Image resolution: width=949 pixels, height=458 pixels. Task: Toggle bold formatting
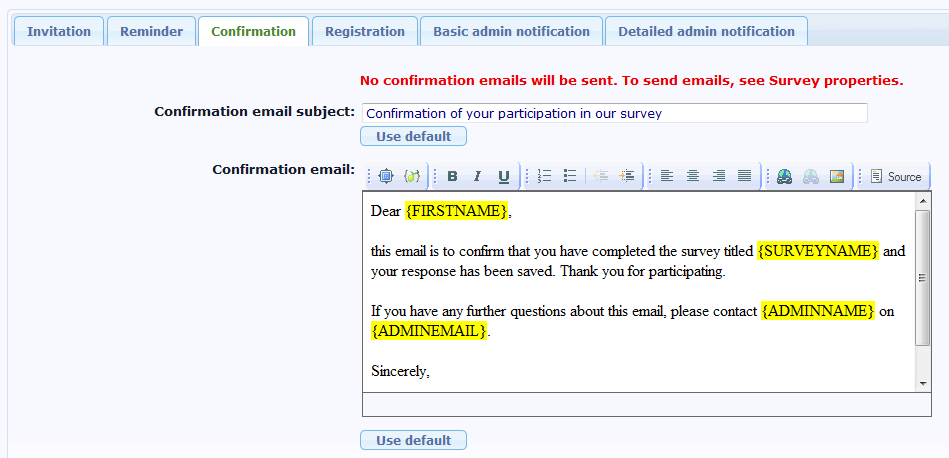click(452, 176)
